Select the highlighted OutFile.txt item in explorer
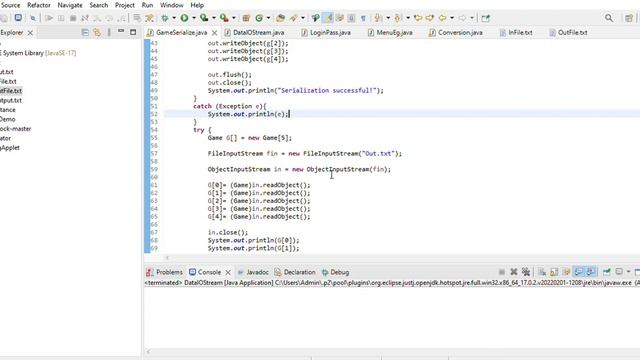The image size is (640, 360). 11,91
